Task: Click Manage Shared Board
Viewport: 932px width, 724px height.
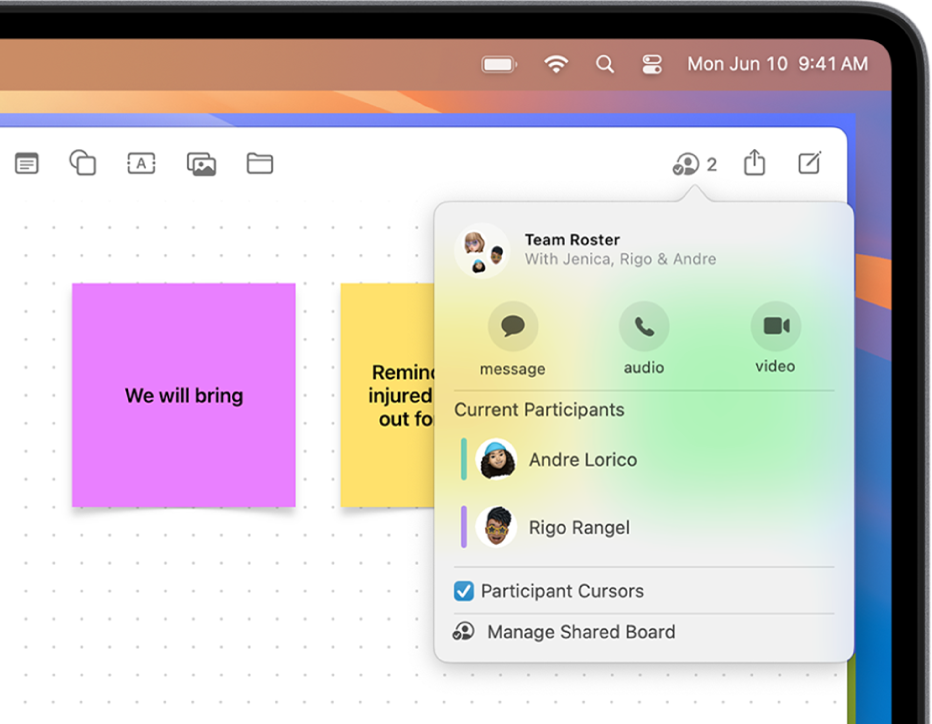Action: tap(580, 632)
